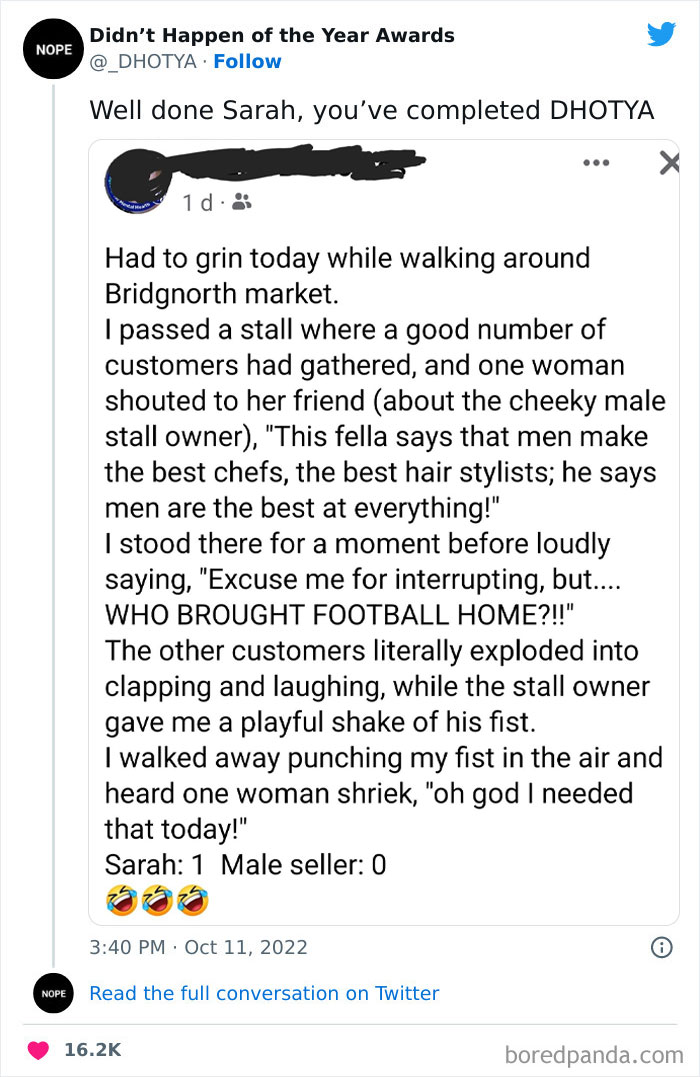The image size is (700, 1077).
Task: Click the 'Well done Sarah' tweet text
Action: click(x=372, y=110)
